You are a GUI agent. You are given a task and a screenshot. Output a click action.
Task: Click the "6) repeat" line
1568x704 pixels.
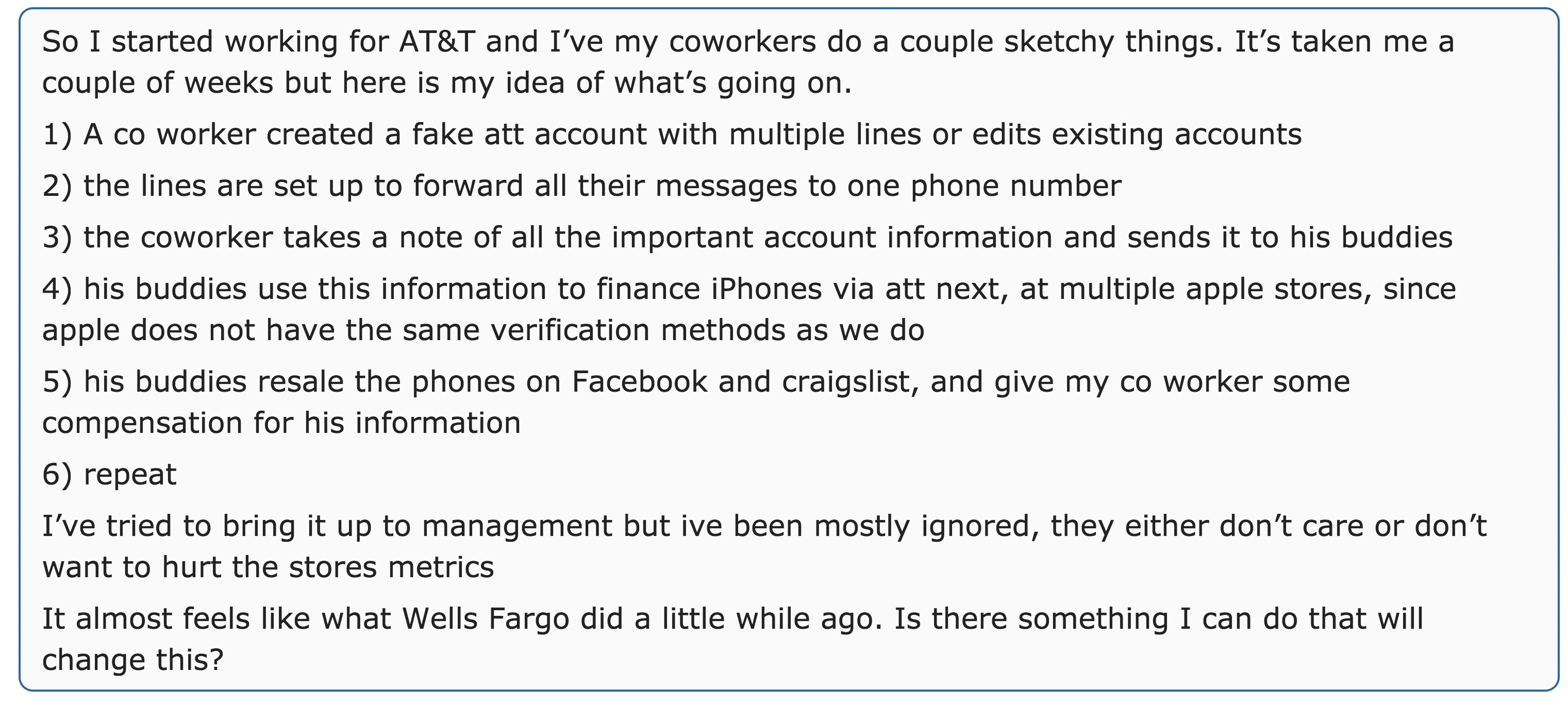tap(110, 475)
